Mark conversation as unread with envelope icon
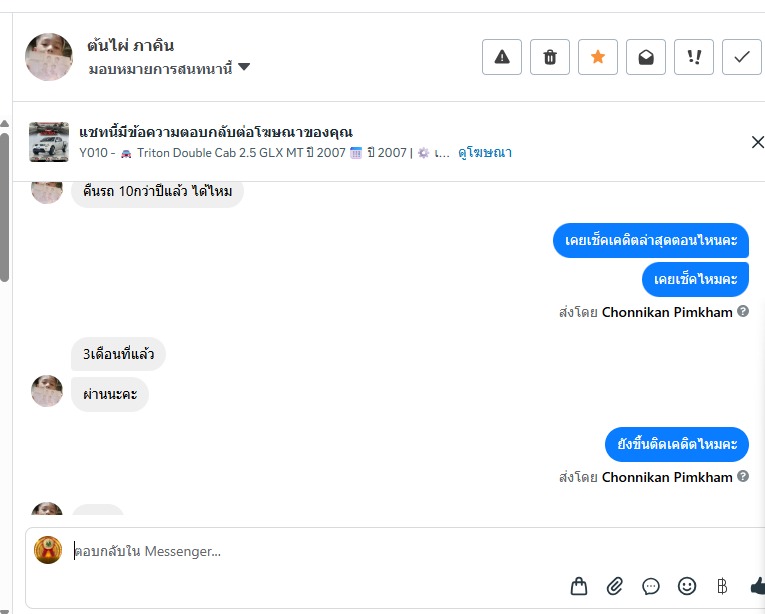Image resolution: width=765 pixels, height=614 pixels. (x=646, y=57)
